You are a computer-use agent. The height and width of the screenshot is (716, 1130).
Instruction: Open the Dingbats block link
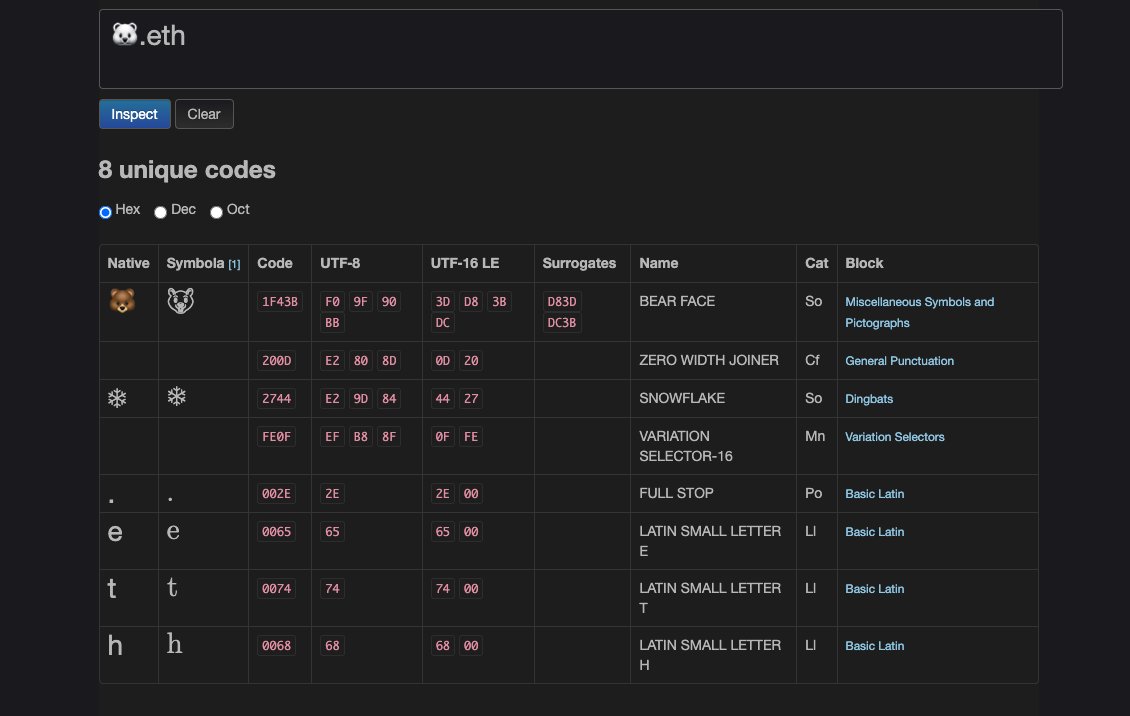click(869, 398)
